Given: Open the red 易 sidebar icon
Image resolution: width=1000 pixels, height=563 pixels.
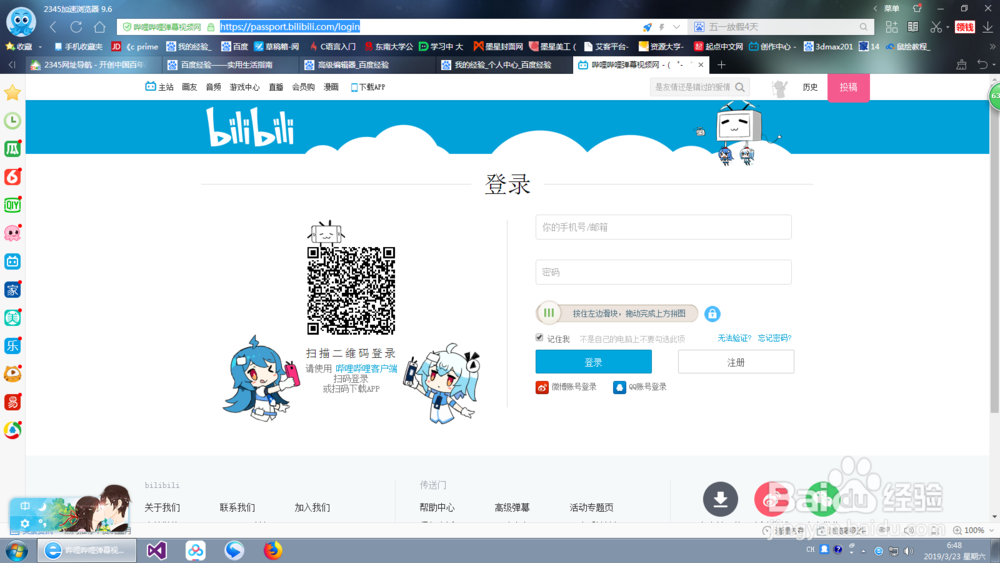Looking at the screenshot, I should pyautogui.click(x=12, y=402).
